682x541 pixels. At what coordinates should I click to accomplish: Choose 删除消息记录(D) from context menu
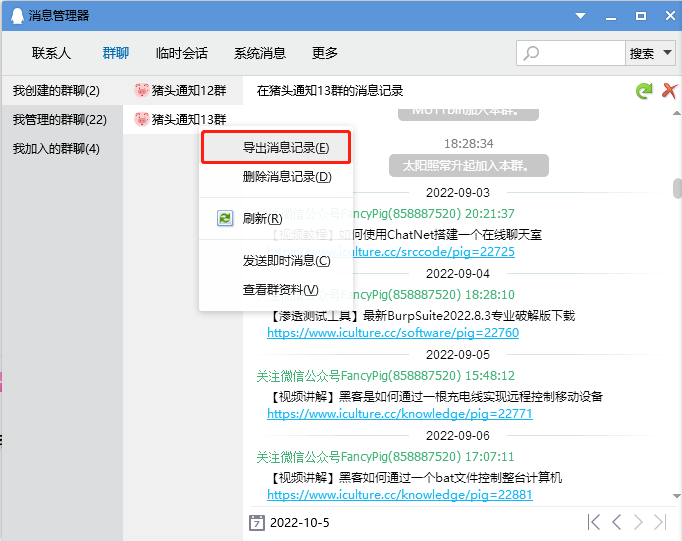coord(276,177)
